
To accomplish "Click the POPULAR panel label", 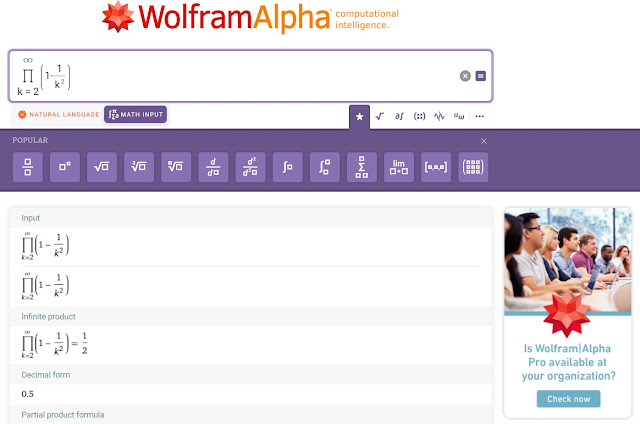I will 30,140.
